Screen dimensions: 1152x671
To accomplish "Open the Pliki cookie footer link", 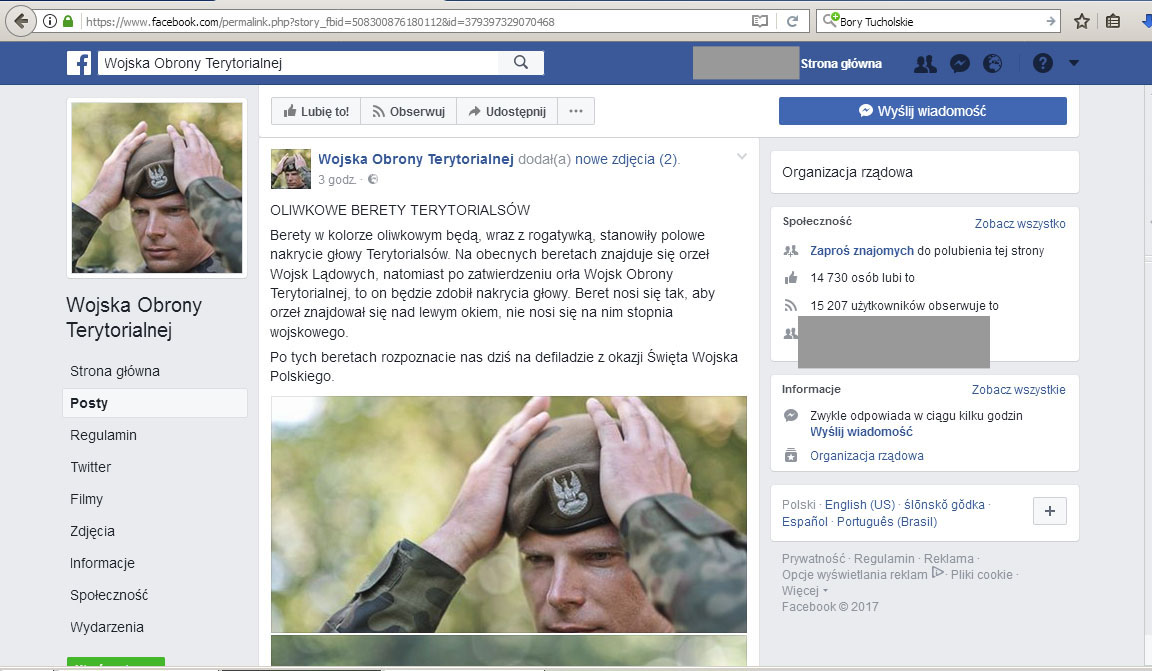I will 982,575.
